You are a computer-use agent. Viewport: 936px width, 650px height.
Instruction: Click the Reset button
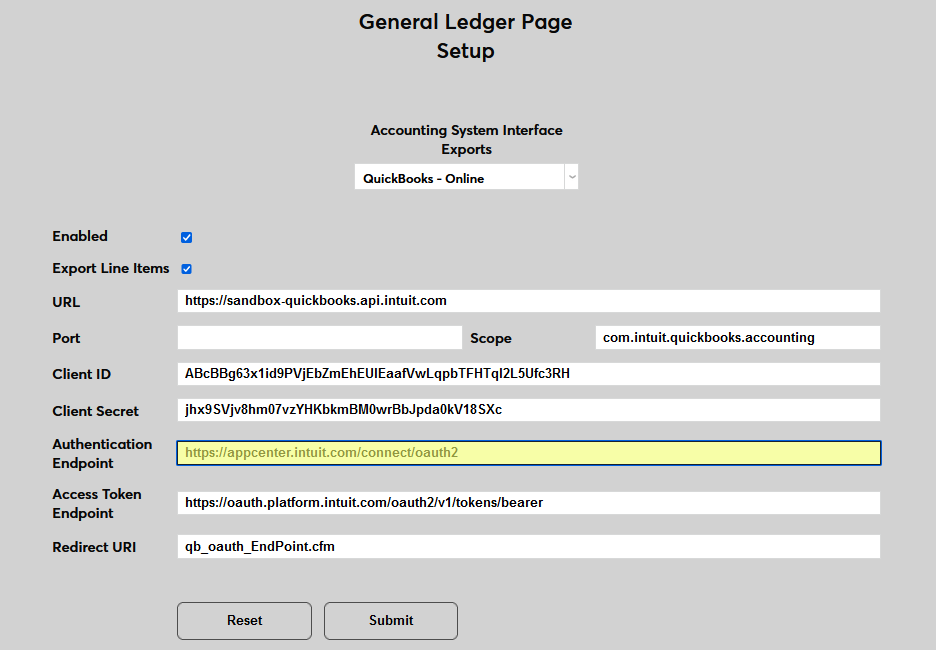[x=244, y=621]
